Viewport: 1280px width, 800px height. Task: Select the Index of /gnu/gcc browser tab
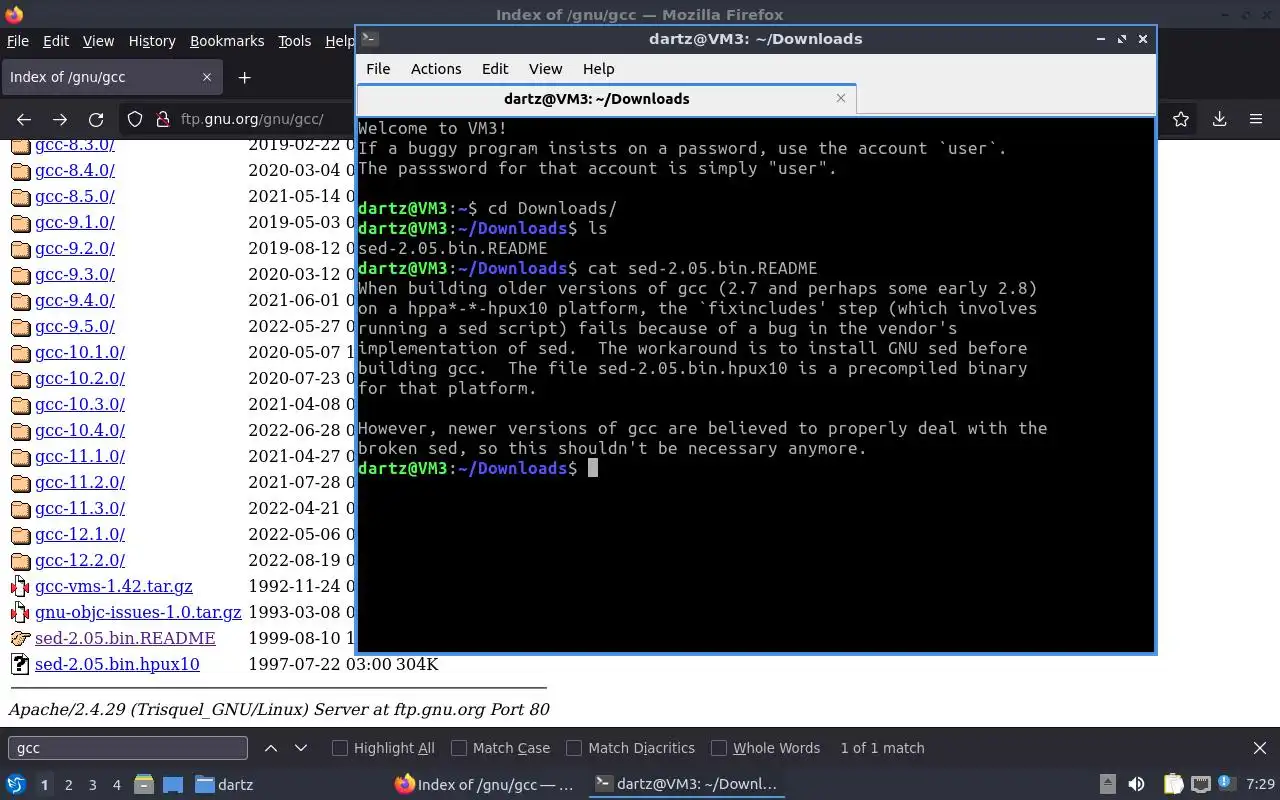coord(110,77)
